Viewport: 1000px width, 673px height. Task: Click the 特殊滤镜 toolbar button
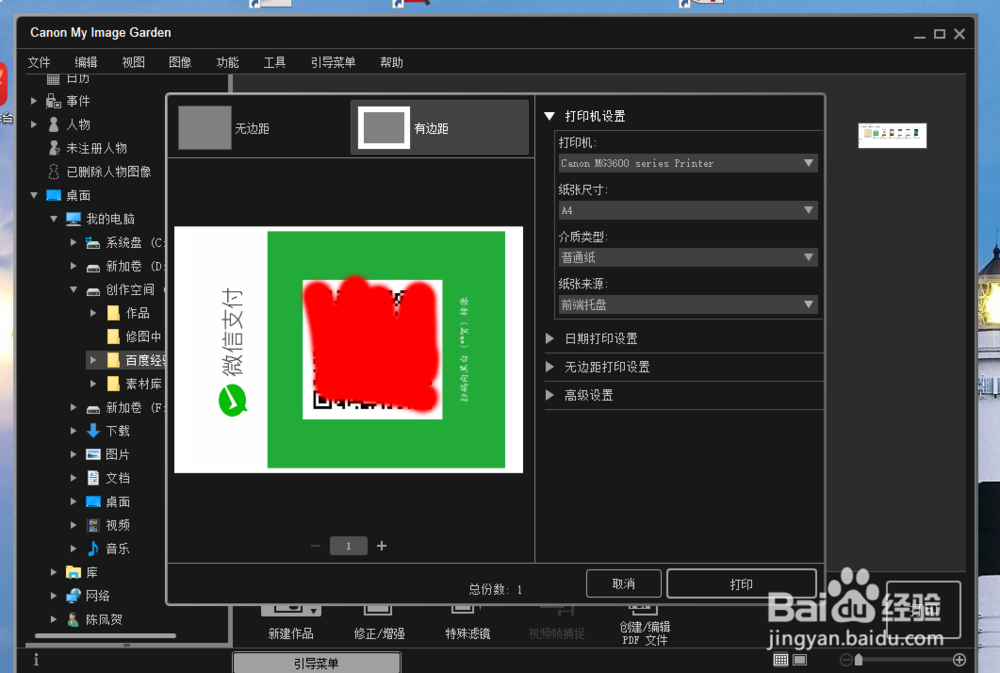467,624
